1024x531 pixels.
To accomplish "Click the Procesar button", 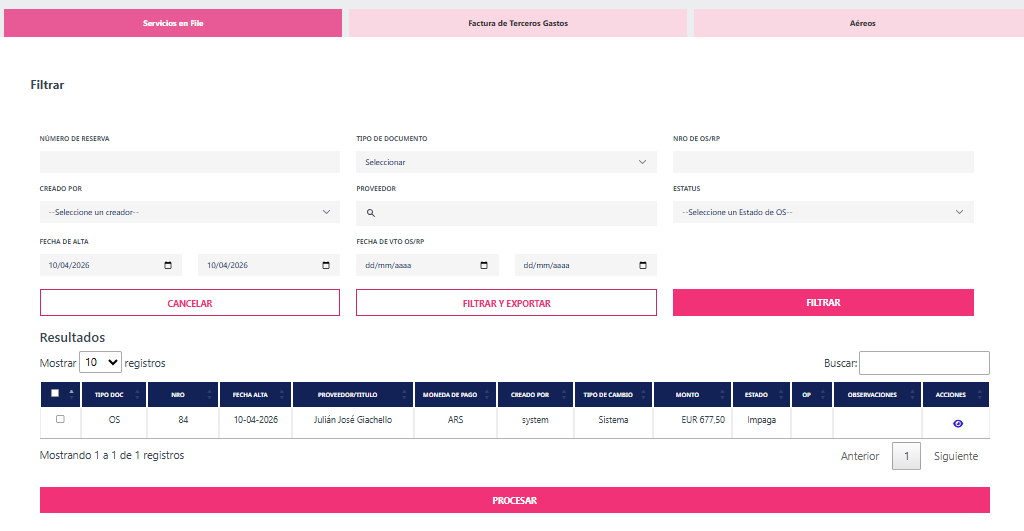I will point(515,500).
